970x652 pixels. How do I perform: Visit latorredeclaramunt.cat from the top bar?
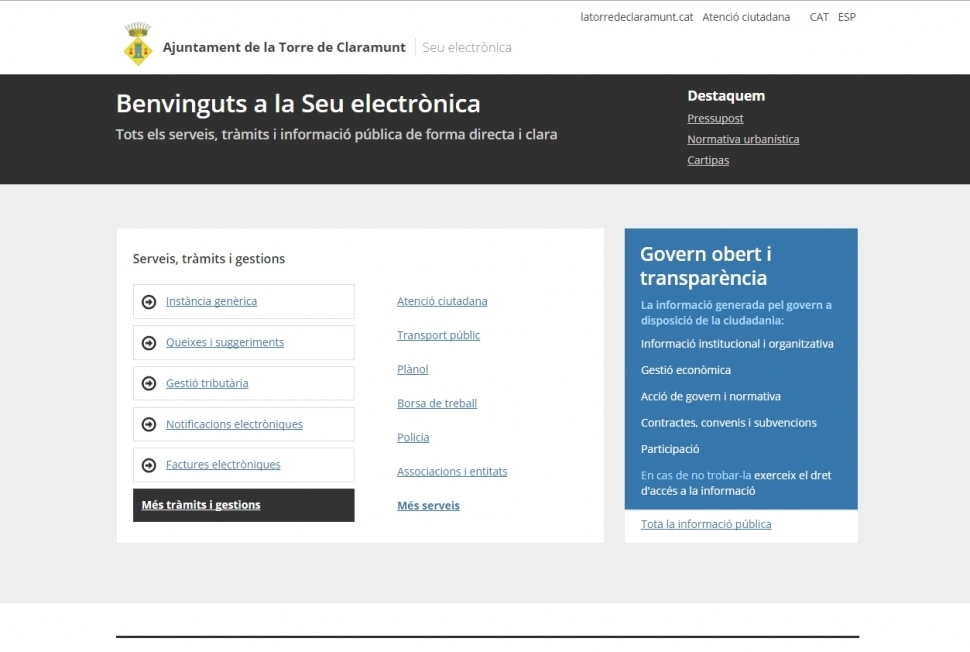(x=636, y=17)
